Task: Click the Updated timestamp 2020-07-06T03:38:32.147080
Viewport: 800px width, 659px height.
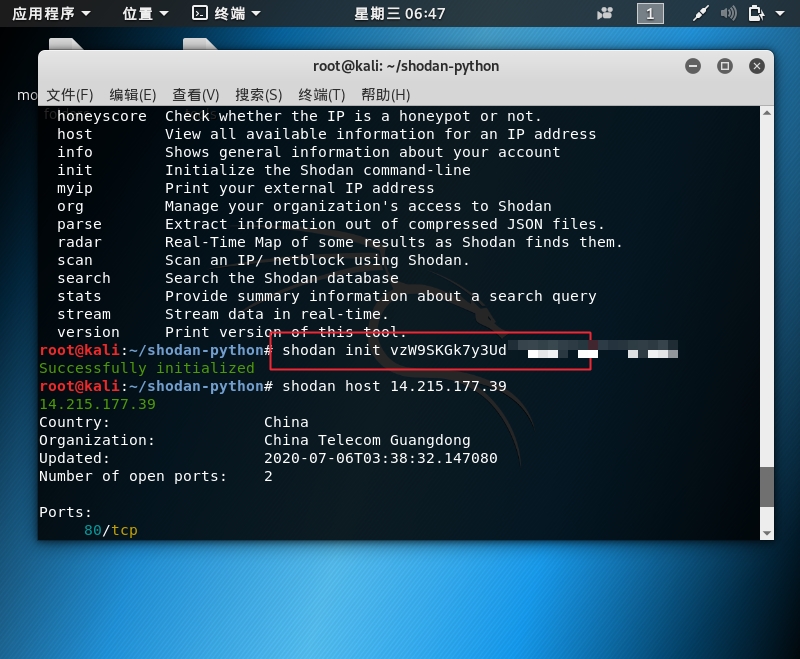Action: [381, 458]
